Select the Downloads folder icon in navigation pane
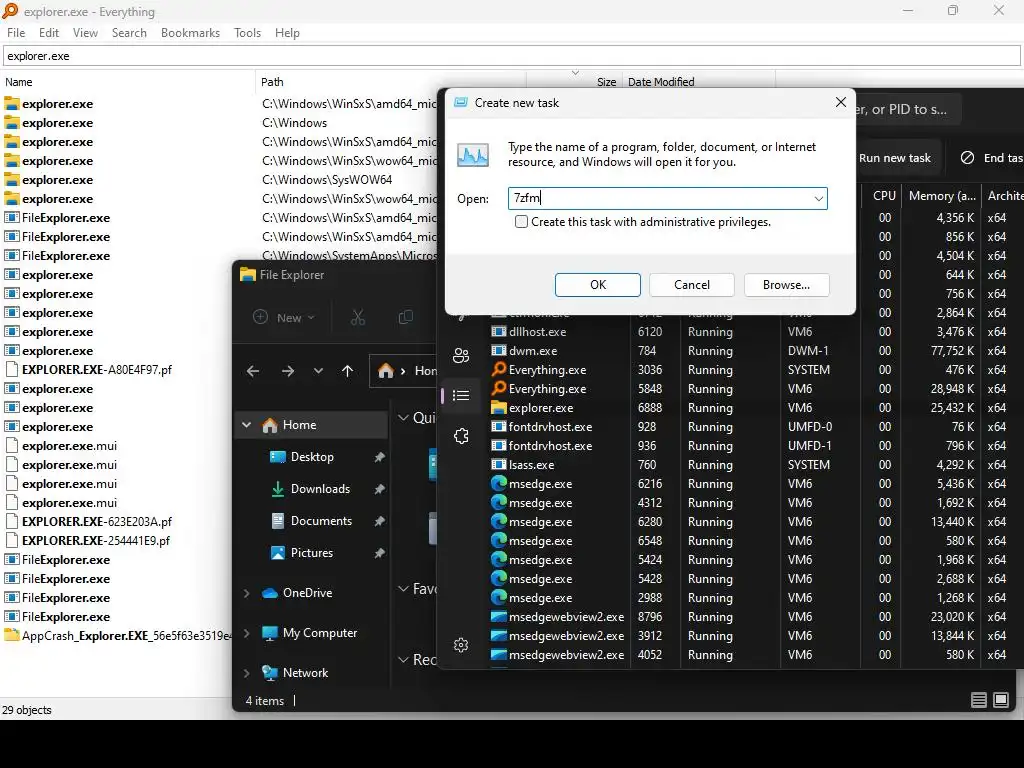Screen dimensions: 1024x768 (278, 488)
